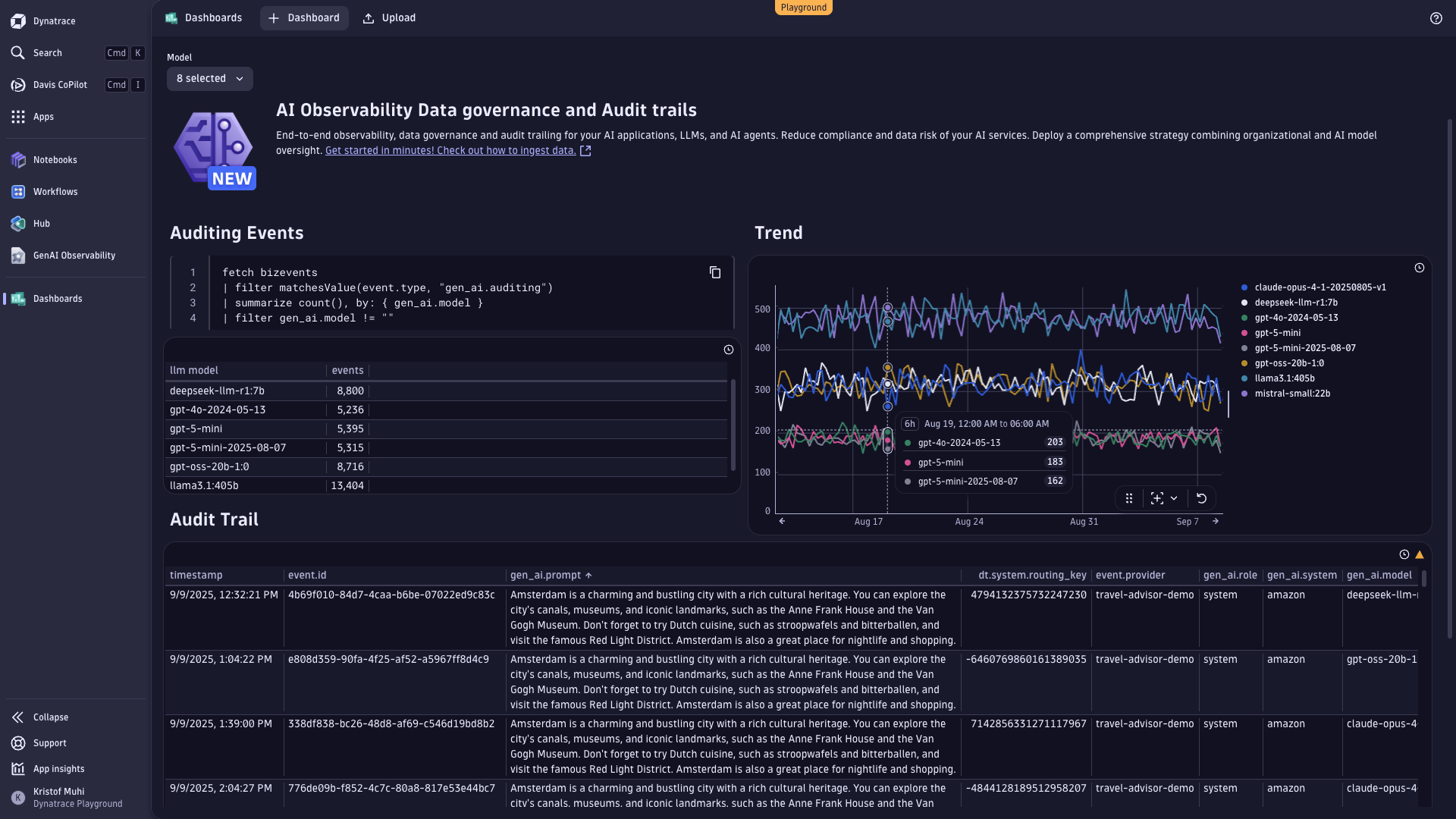The height and width of the screenshot is (819, 1456).
Task: Copy the Auditing Events query using copy icon
Action: (715, 272)
